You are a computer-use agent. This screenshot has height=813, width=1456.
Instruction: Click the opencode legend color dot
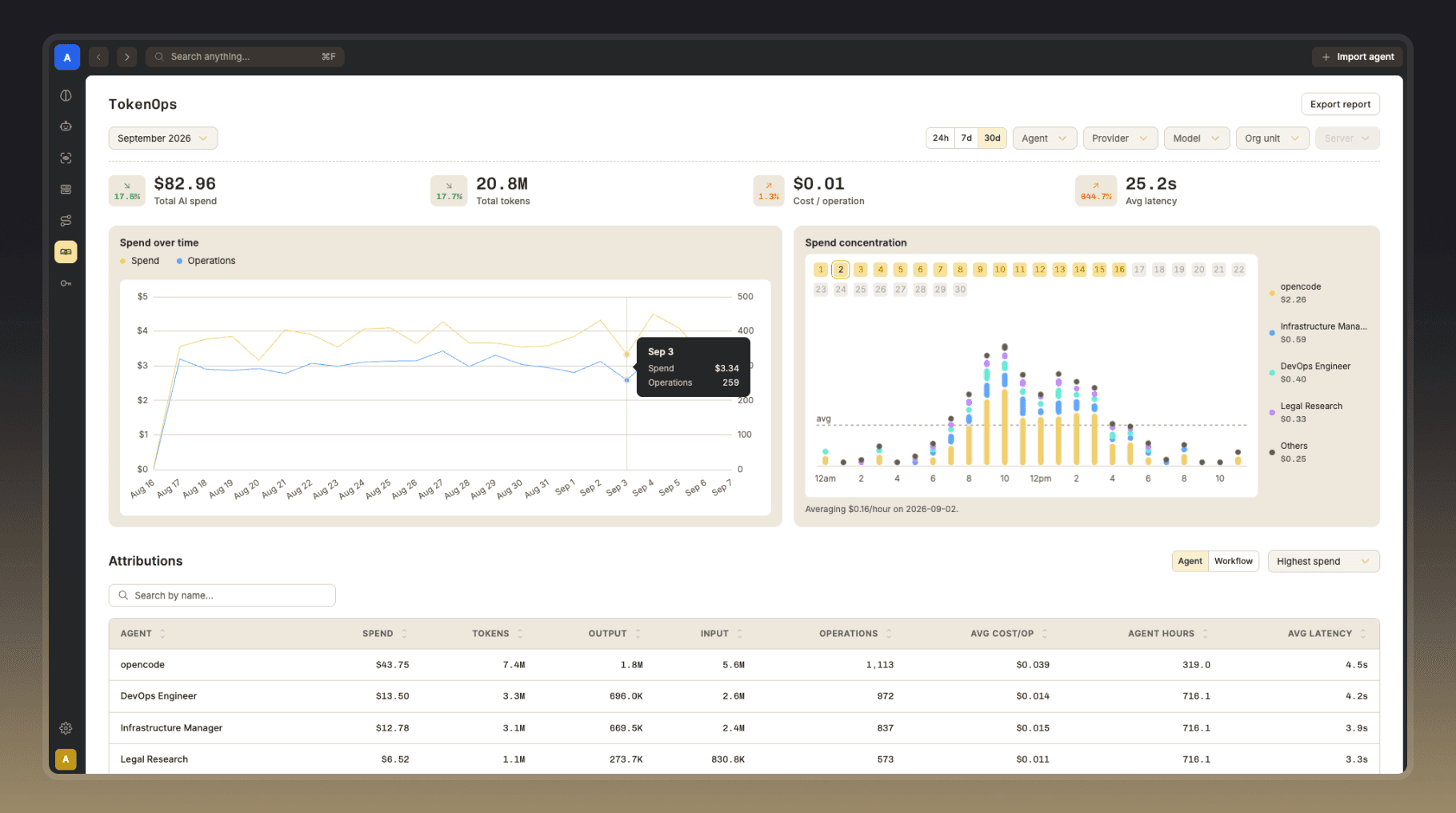(x=1272, y=294)
